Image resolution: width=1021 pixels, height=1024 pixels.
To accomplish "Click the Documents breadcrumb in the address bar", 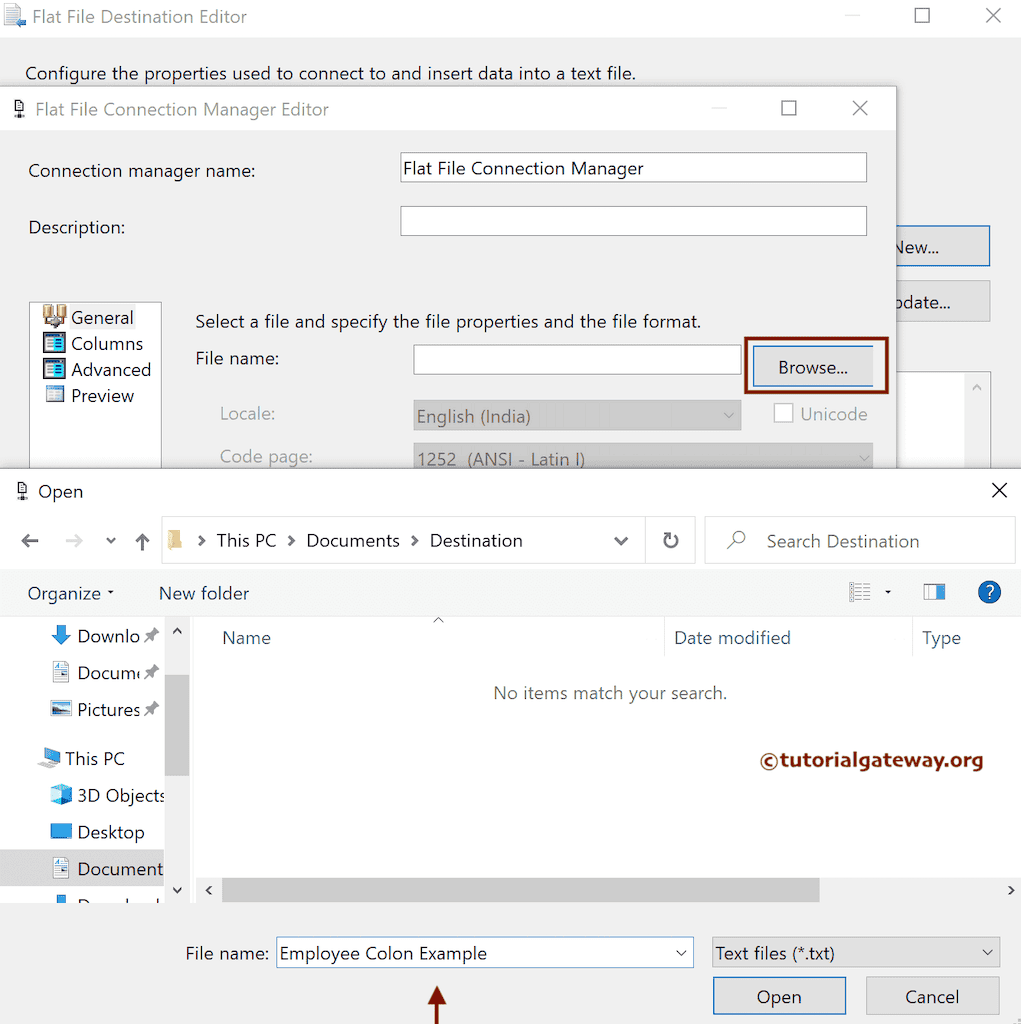I will 353,540.
